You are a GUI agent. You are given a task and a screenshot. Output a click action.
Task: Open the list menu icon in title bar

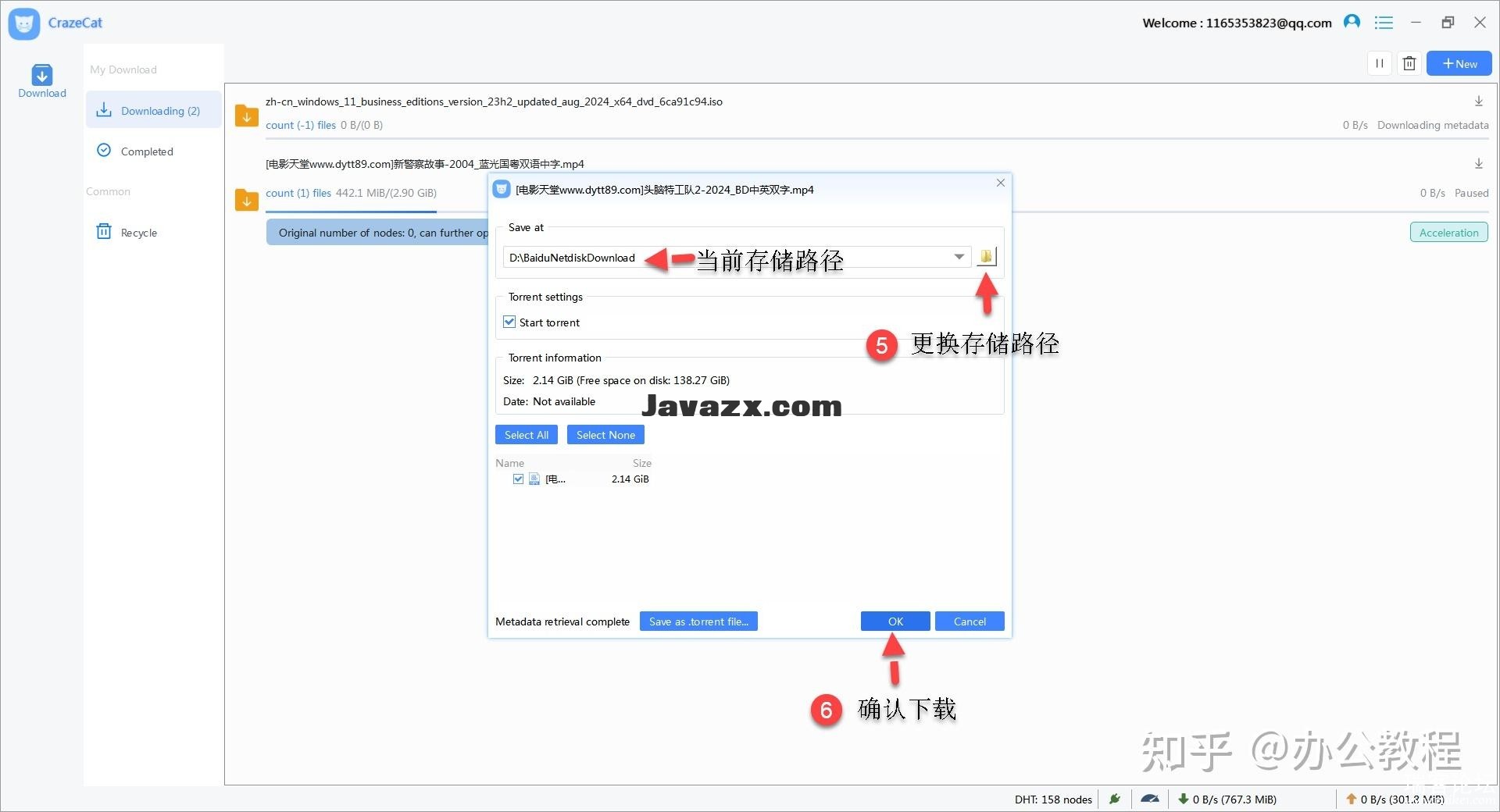click(x=1384, y=23)
